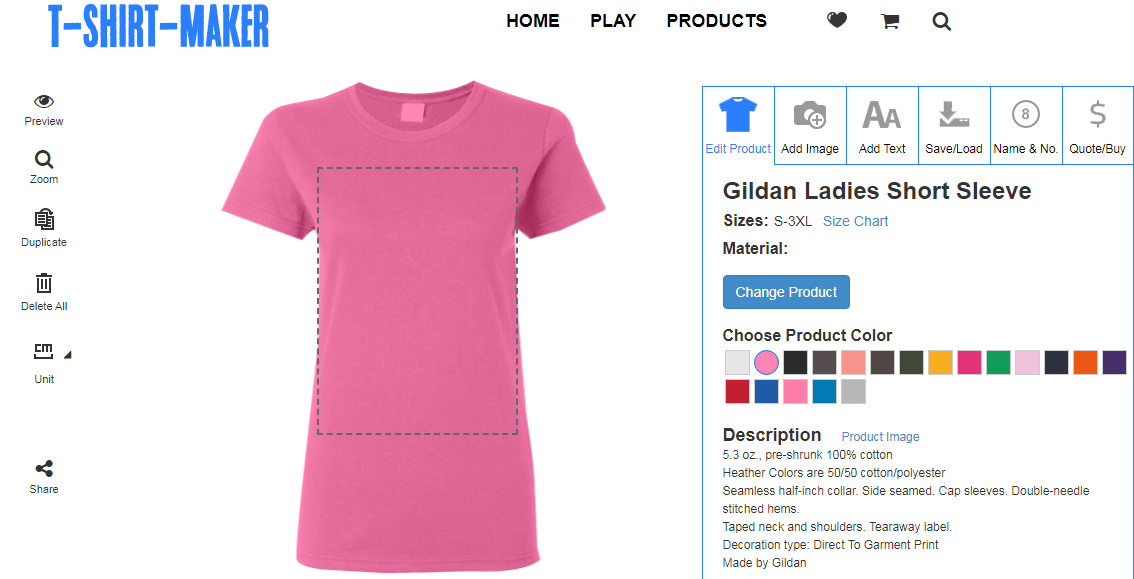
Task: Click the Change Product button
Action: (786, 292)
